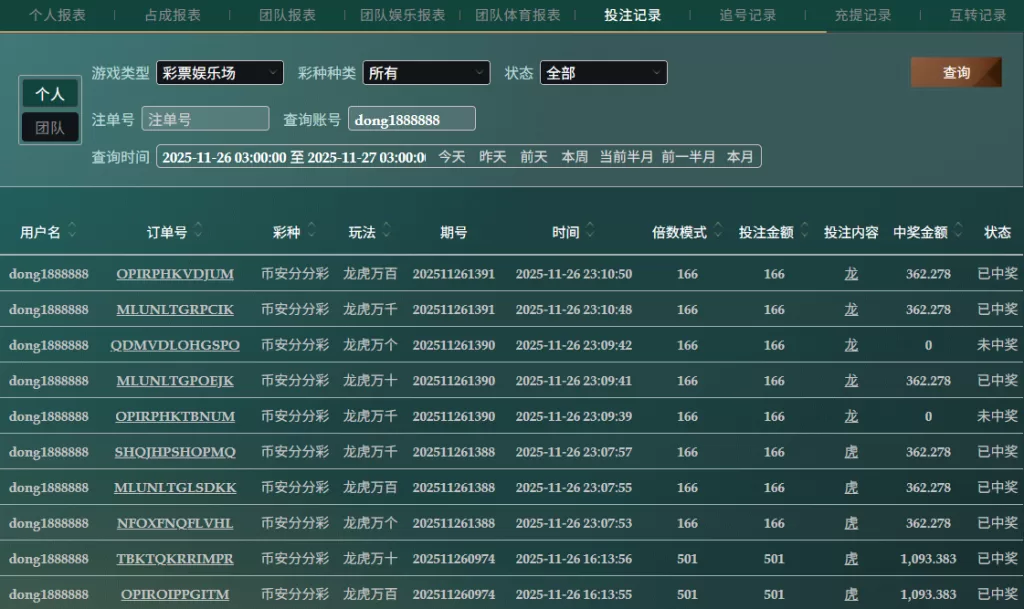Viewport: 1024px width, 609px height.
Task: Switch to 个人 view mode
Action: point(50,94)
